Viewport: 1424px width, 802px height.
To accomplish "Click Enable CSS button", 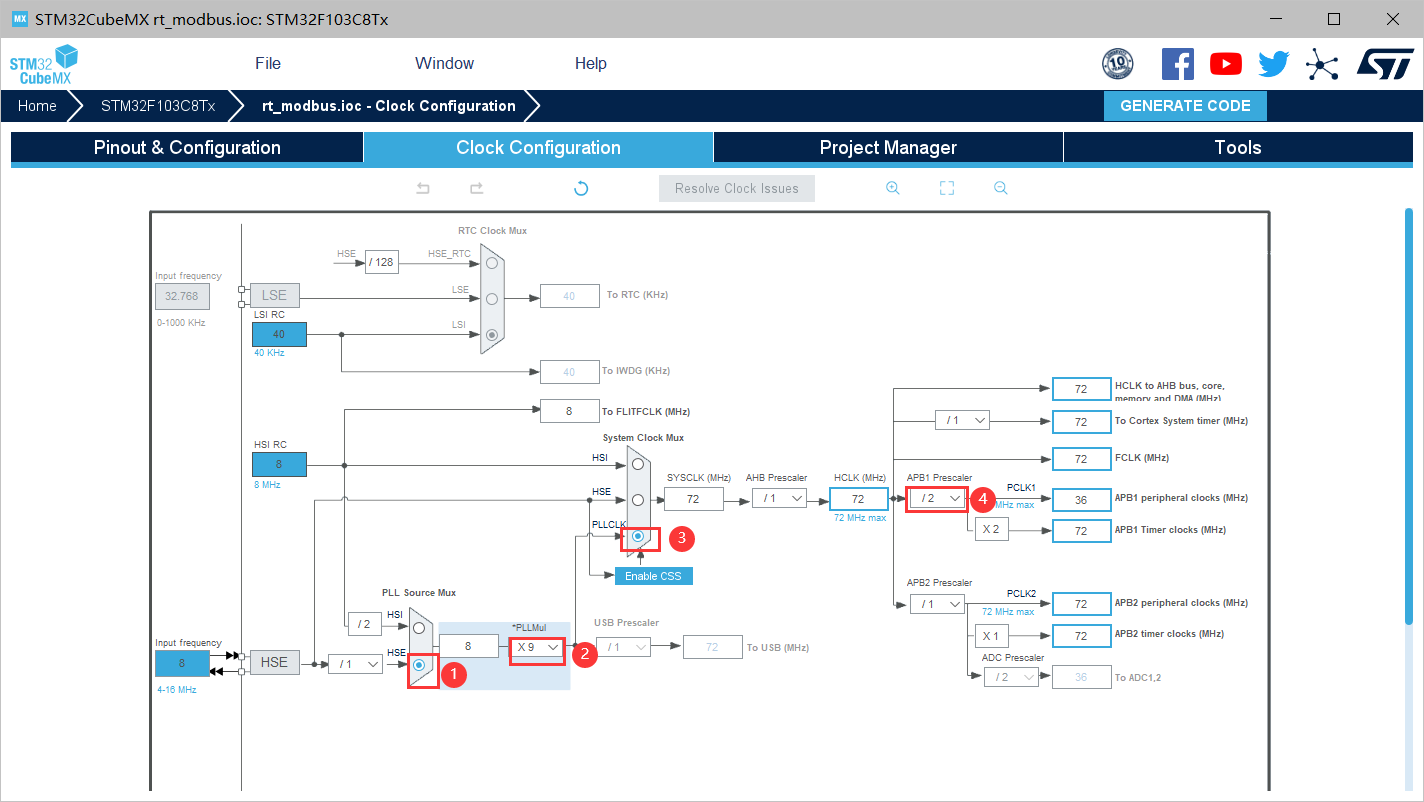I will click(x=653, y=576).
